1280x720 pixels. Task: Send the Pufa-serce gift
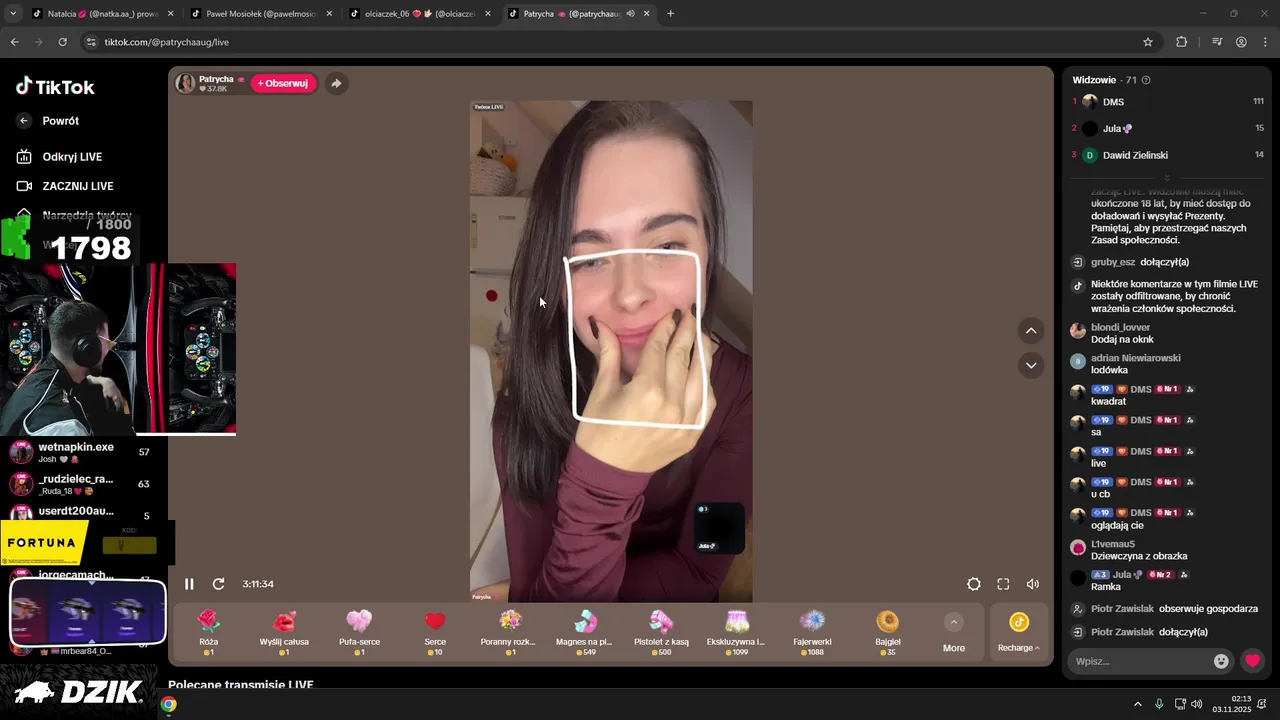pyautogui.click(x=359, y=632)
